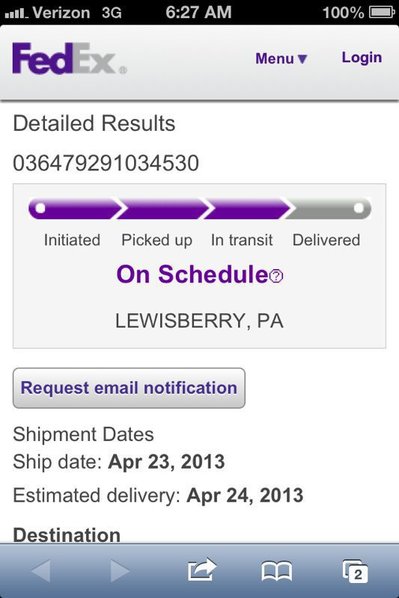399x598 pixels.
Task: Tap the FedEx logo
Action: [x=69, y=58]
